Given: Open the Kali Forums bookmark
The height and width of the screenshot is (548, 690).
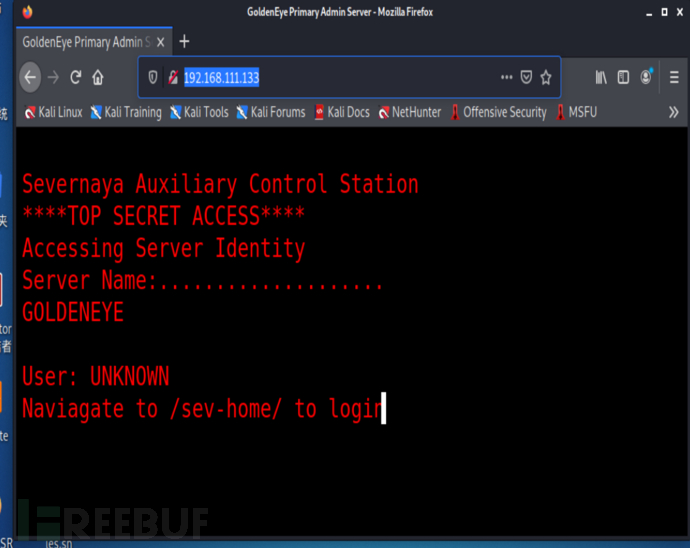Looking at the screenshot, I should click(271, 113).
